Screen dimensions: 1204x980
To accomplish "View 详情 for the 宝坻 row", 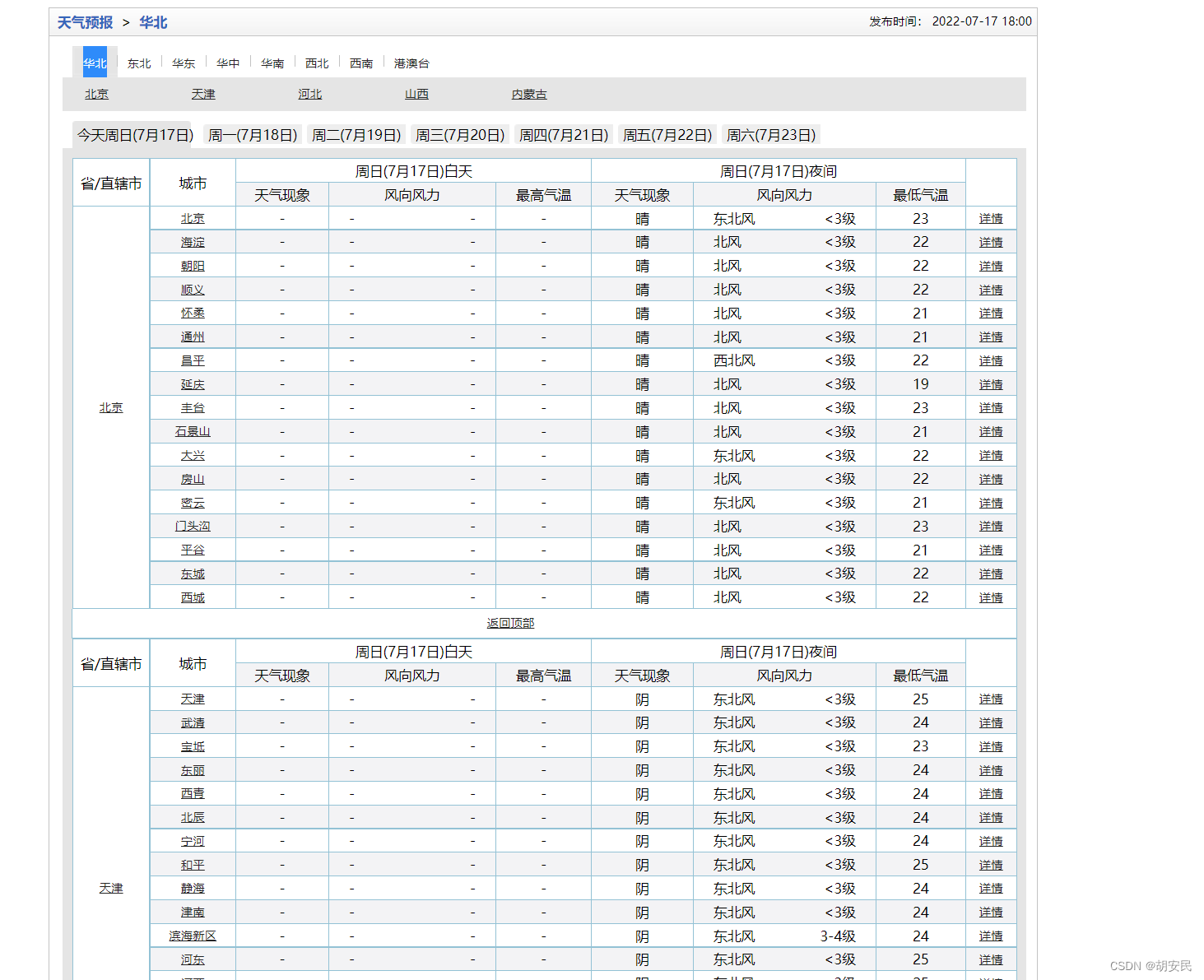I will tap(991, 747).
